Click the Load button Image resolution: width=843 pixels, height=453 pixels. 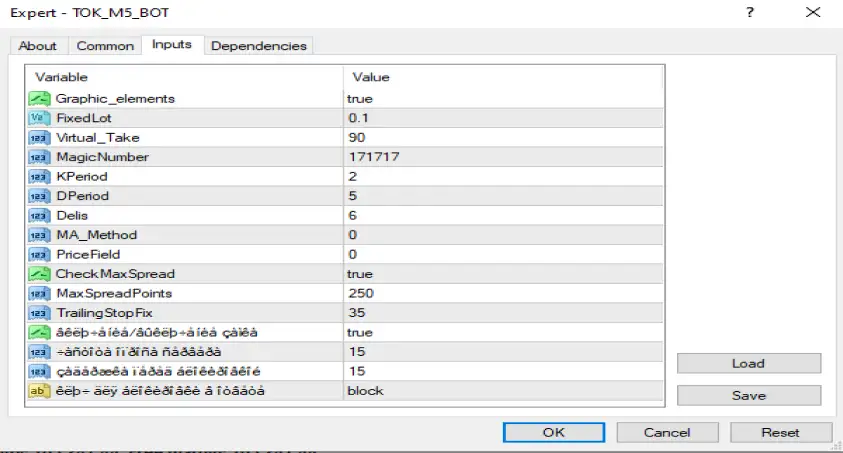(748, 364)
